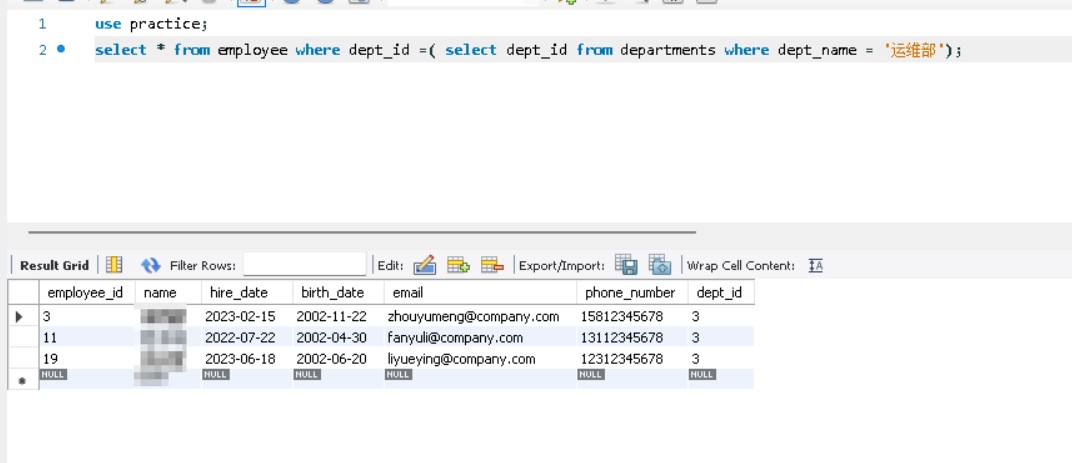The height and width of the screenshot is (463, 1072).
Task: Click the phone_number column header
Action: pyautogui.click(x=630, y=293)
